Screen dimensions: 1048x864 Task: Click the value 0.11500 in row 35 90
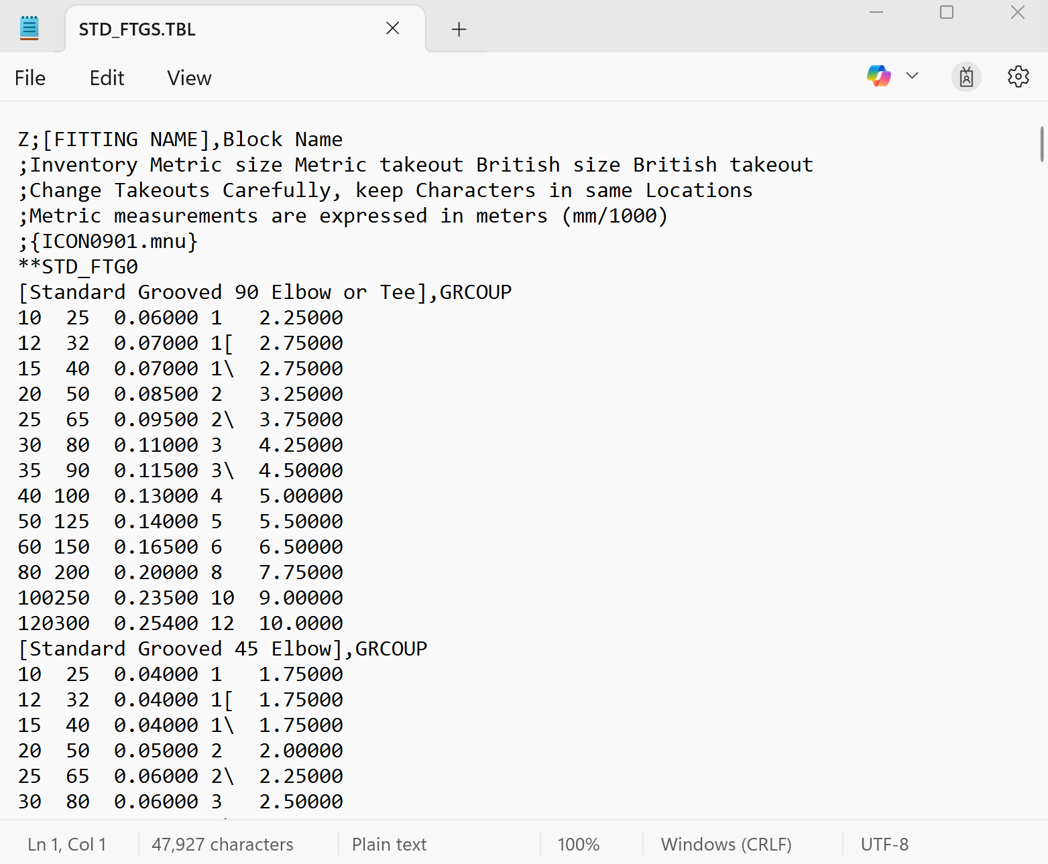click(x=156, y=470)
